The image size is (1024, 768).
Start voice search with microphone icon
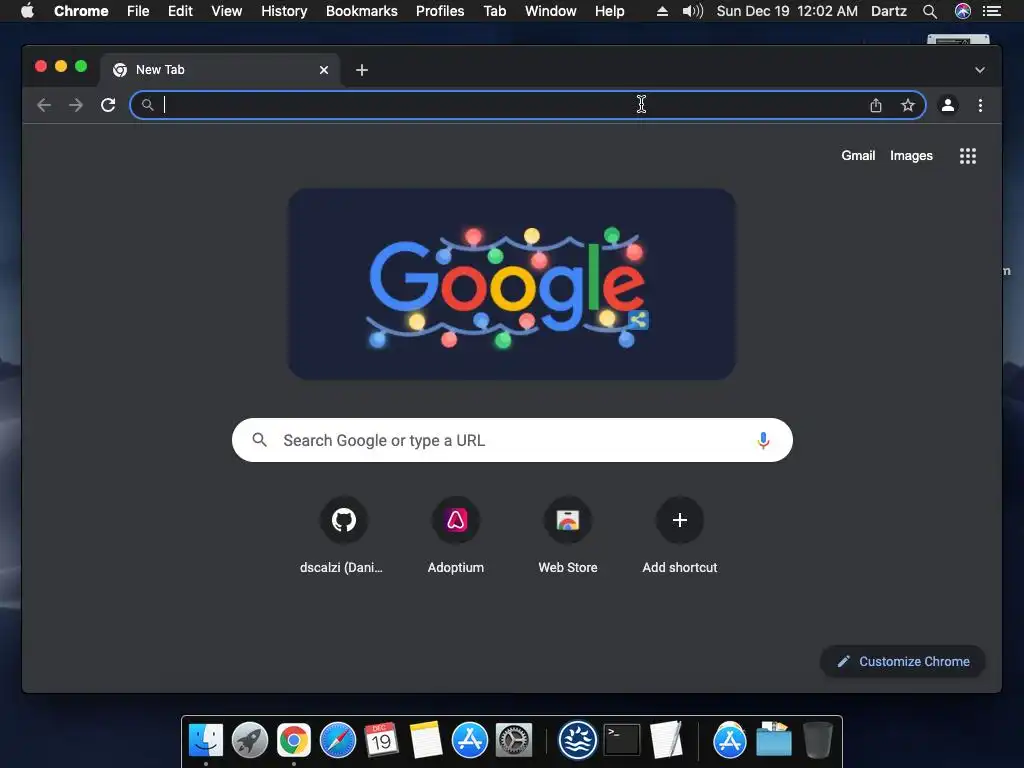pyautogui.click(x=763, y=440)
